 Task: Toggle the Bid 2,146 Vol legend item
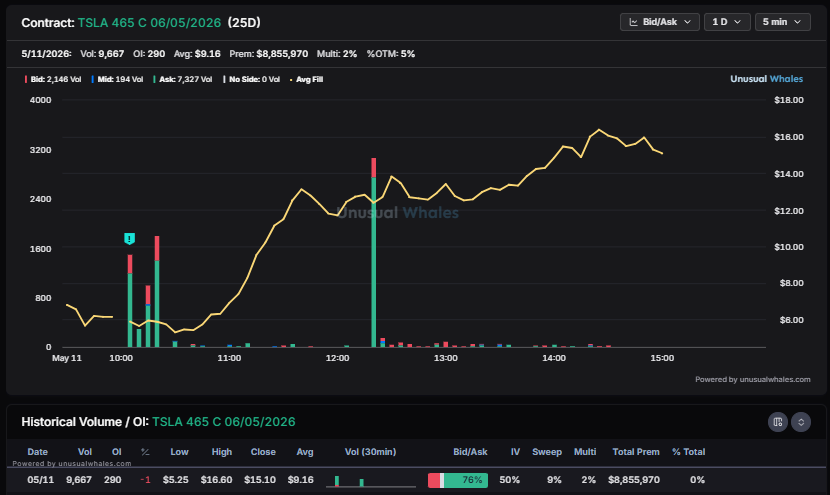pyautogui.click(x=53, y=79)
